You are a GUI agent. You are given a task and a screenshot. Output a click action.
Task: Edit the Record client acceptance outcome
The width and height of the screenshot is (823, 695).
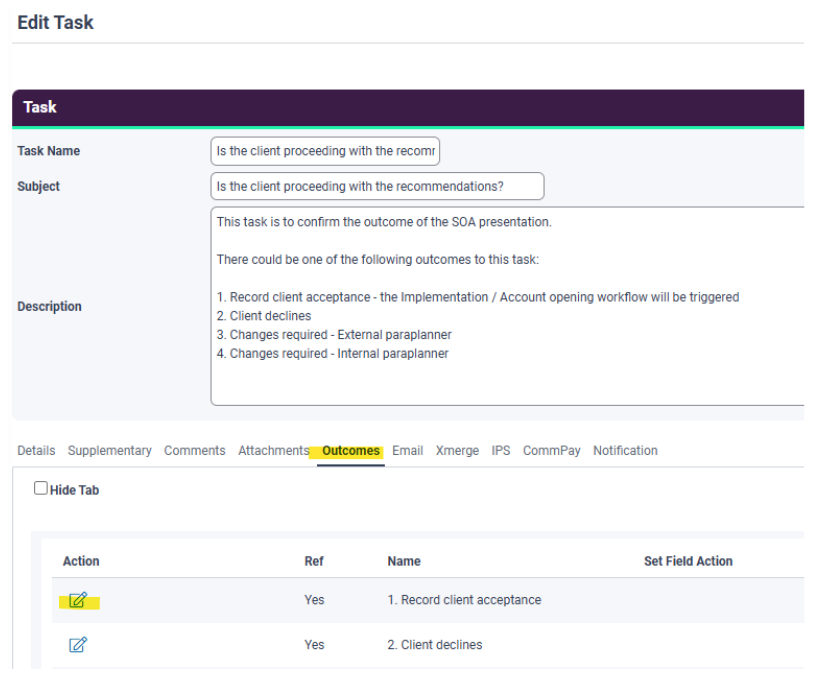(78, 600)
